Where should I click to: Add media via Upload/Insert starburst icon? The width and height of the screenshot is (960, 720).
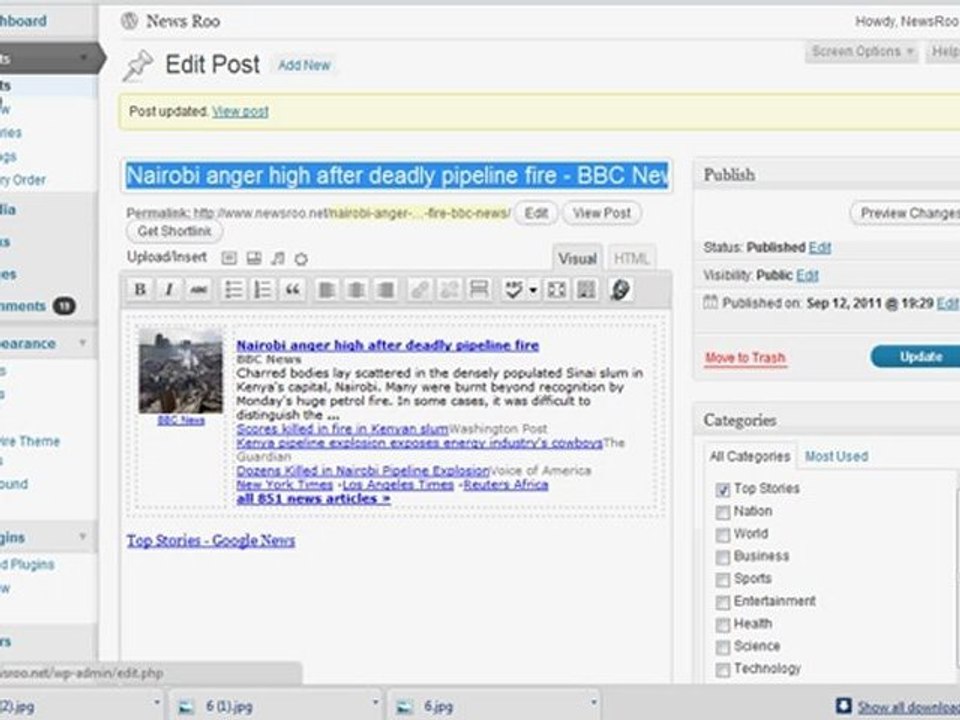tap(301, 258)
